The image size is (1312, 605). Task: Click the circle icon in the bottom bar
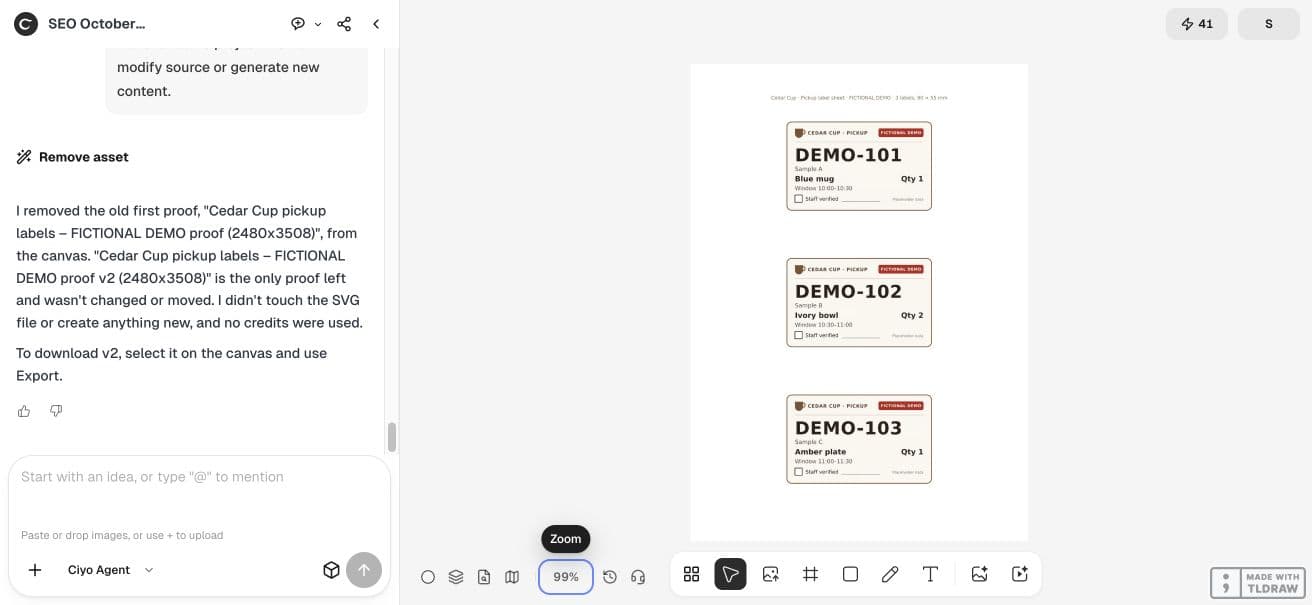[x=428, y=577]
